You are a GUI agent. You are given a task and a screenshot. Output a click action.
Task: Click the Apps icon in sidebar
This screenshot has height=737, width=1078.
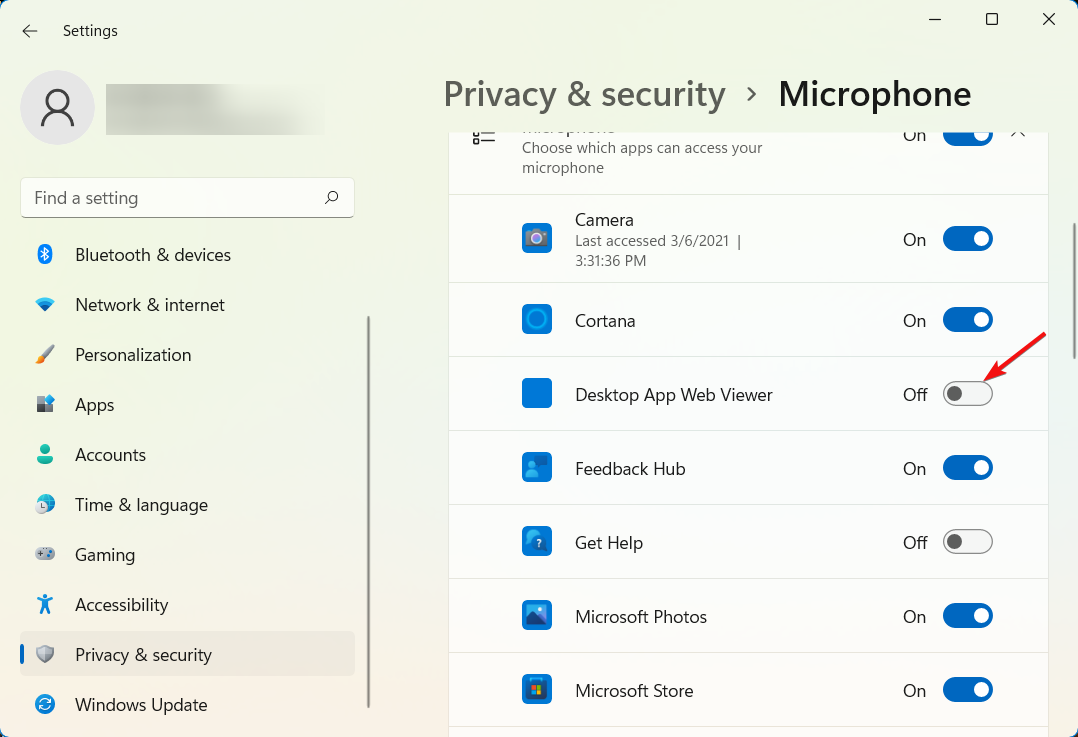(45, 404)
